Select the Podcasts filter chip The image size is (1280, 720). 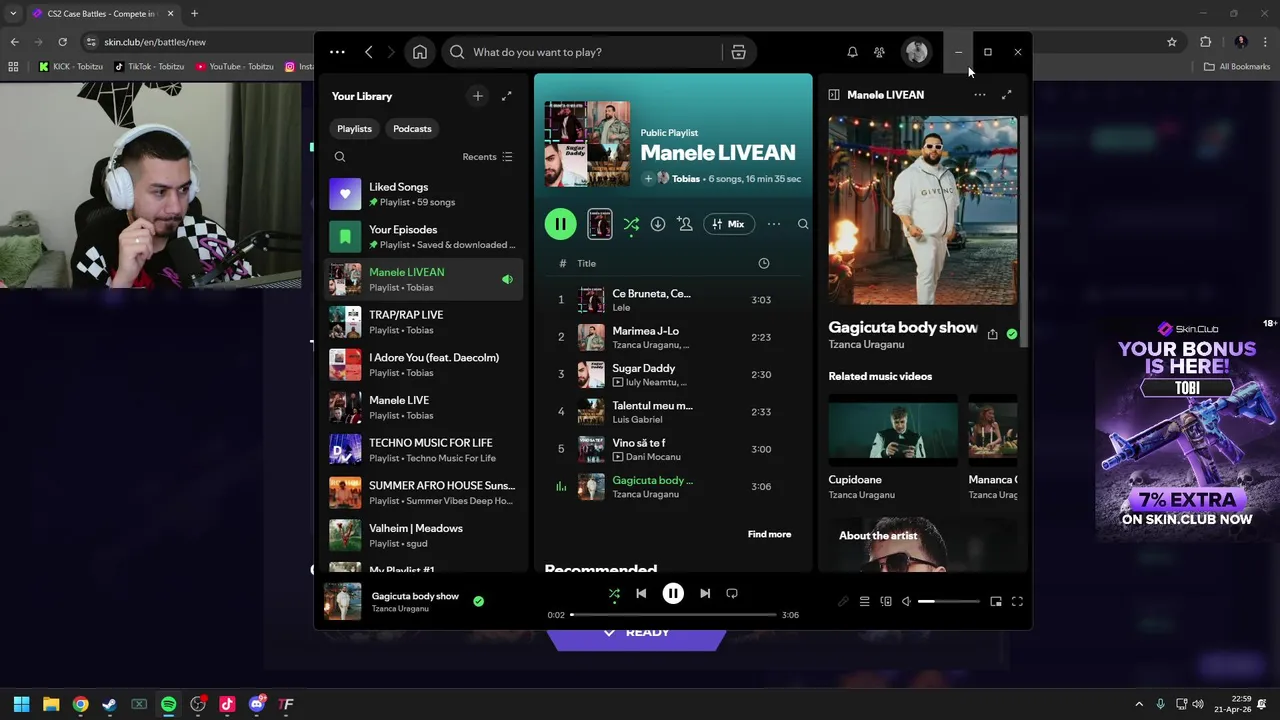pyautogui.click(x=412, y=129)
